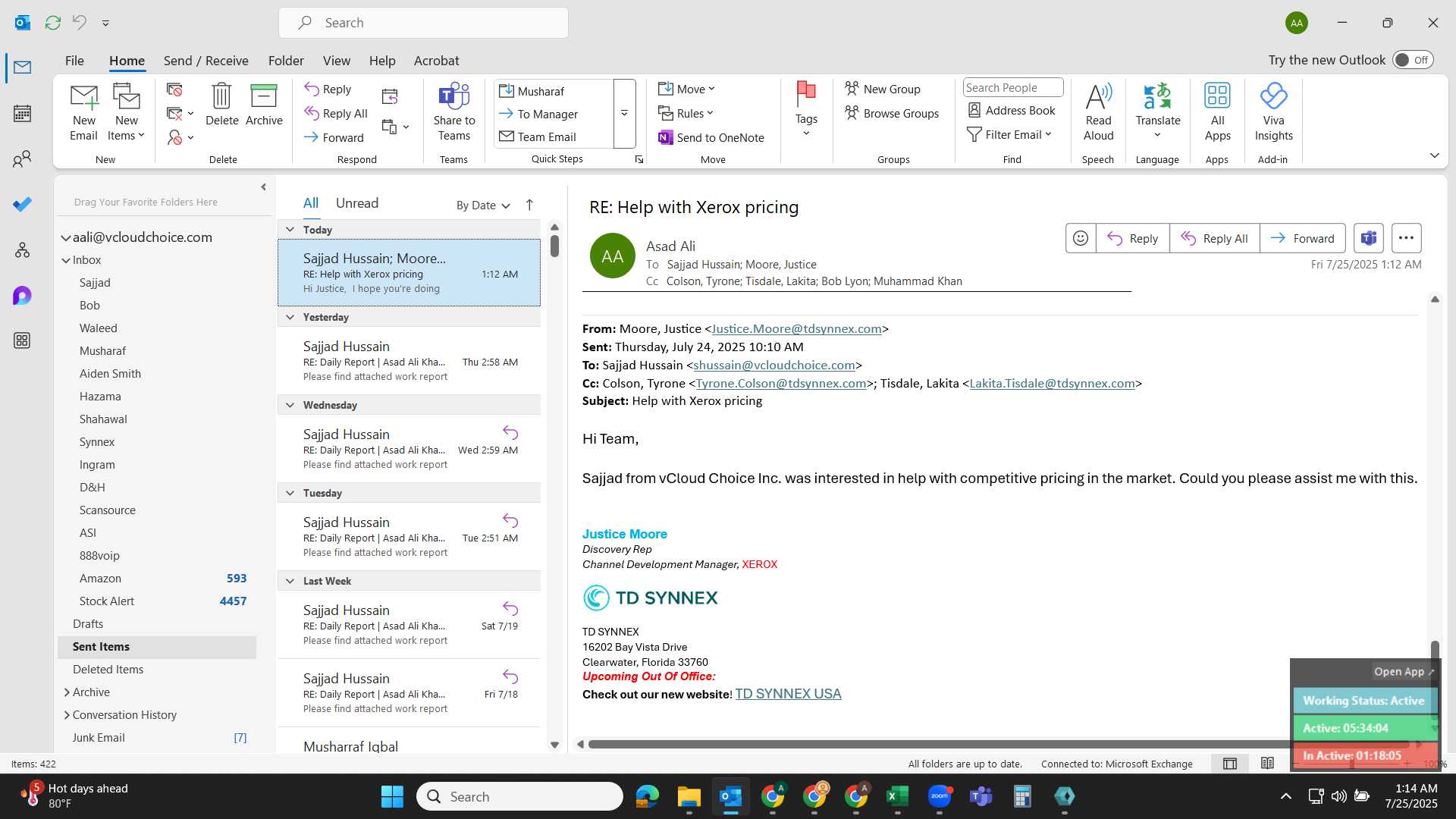The width and height of the screenshot is (1456, 819).
Task: Collapse the folder pane
Action: [263, 187]
